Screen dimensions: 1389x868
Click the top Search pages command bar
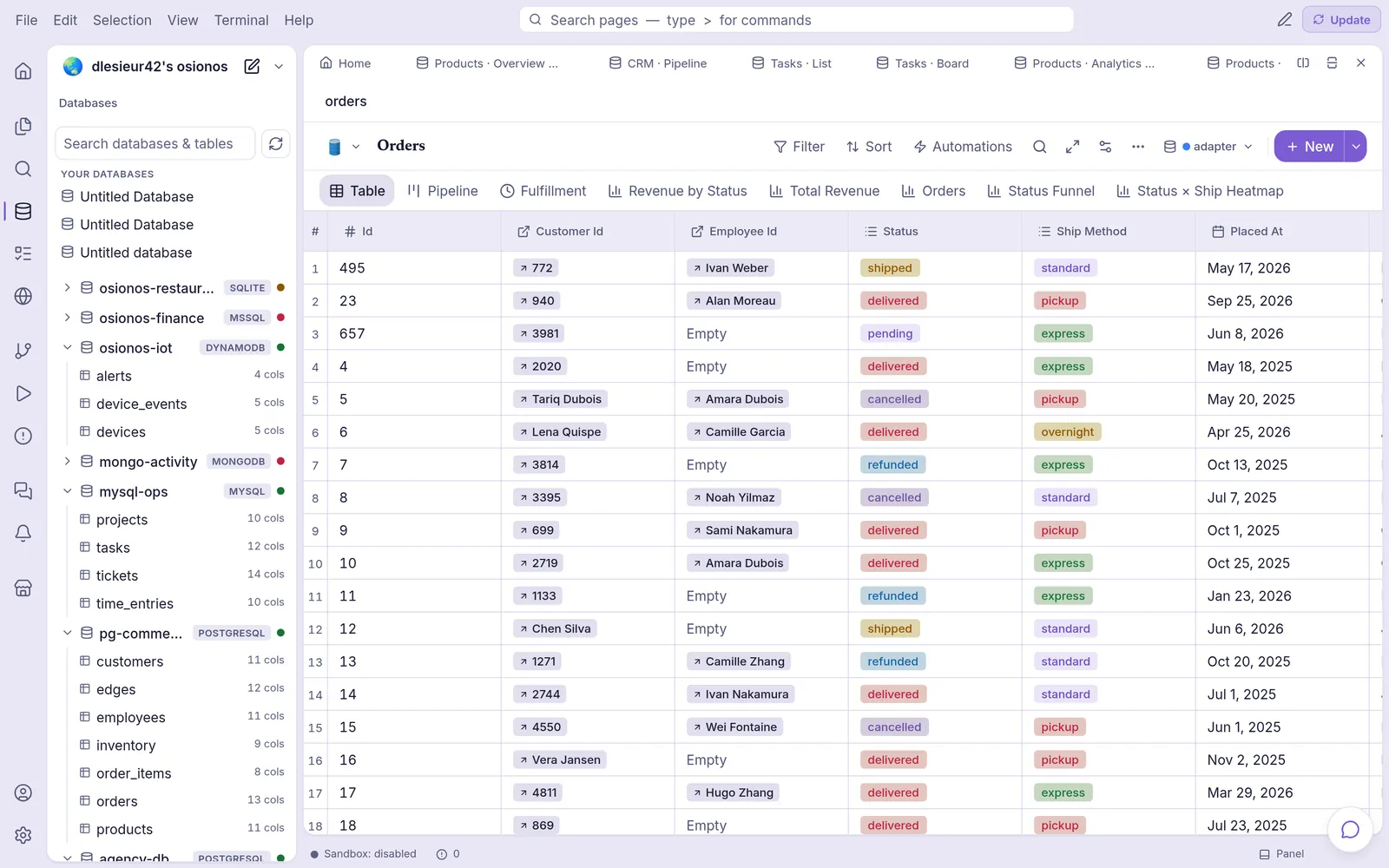click(796, 20)
